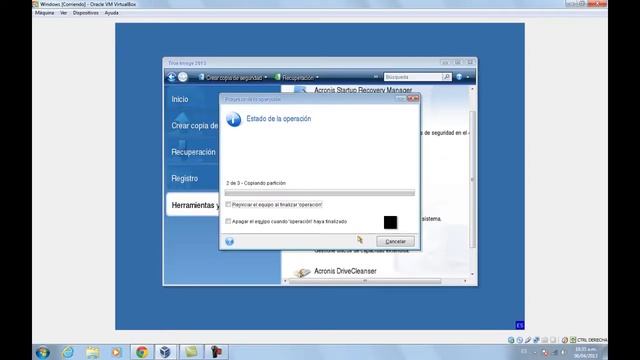The width and height of the screenshot is (640, 360).
Task: Click the blue information icon in the dialog
Action: [x=233, y=119]
